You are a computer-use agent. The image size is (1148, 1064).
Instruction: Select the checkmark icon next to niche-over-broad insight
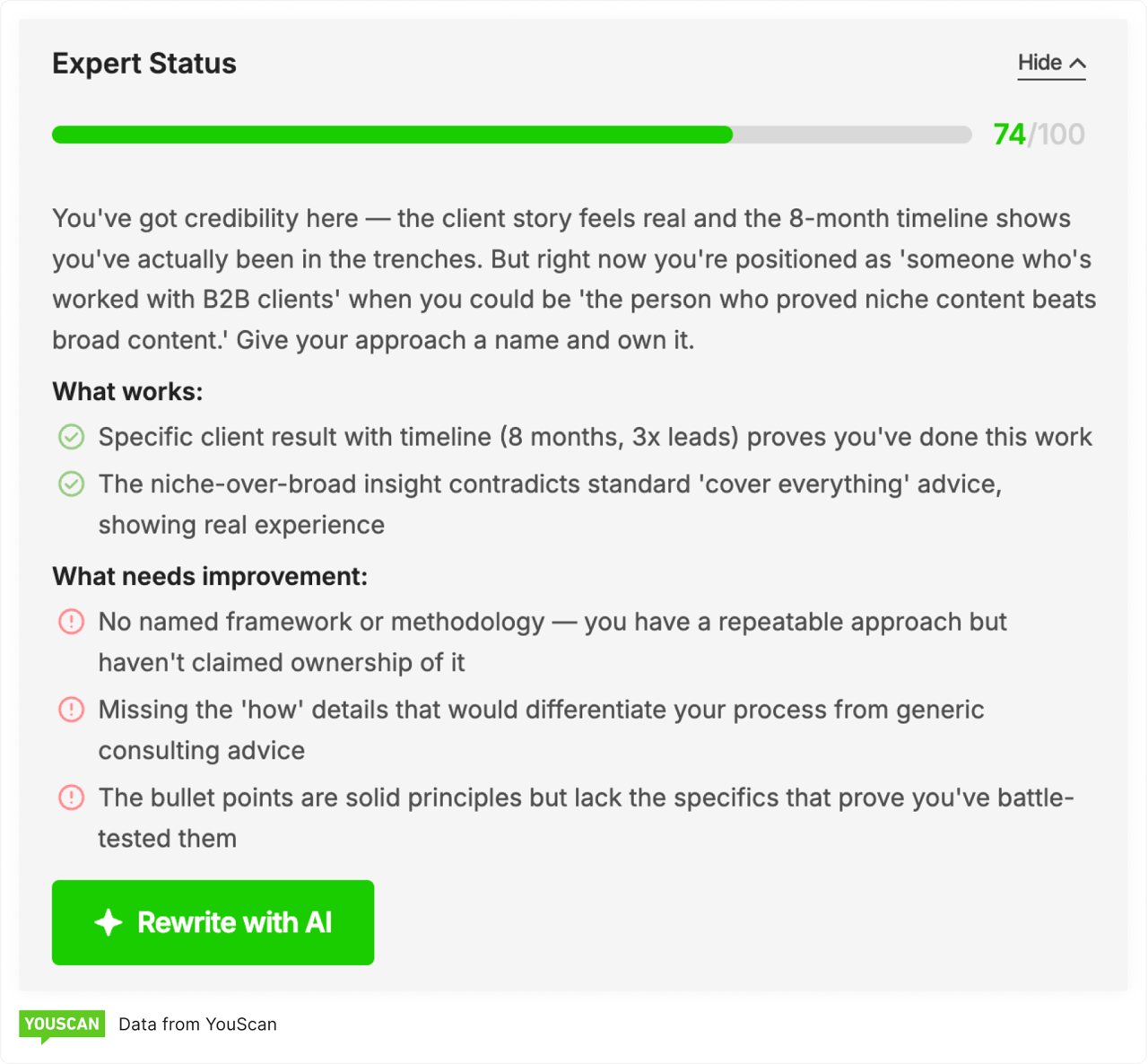point(71,484)
